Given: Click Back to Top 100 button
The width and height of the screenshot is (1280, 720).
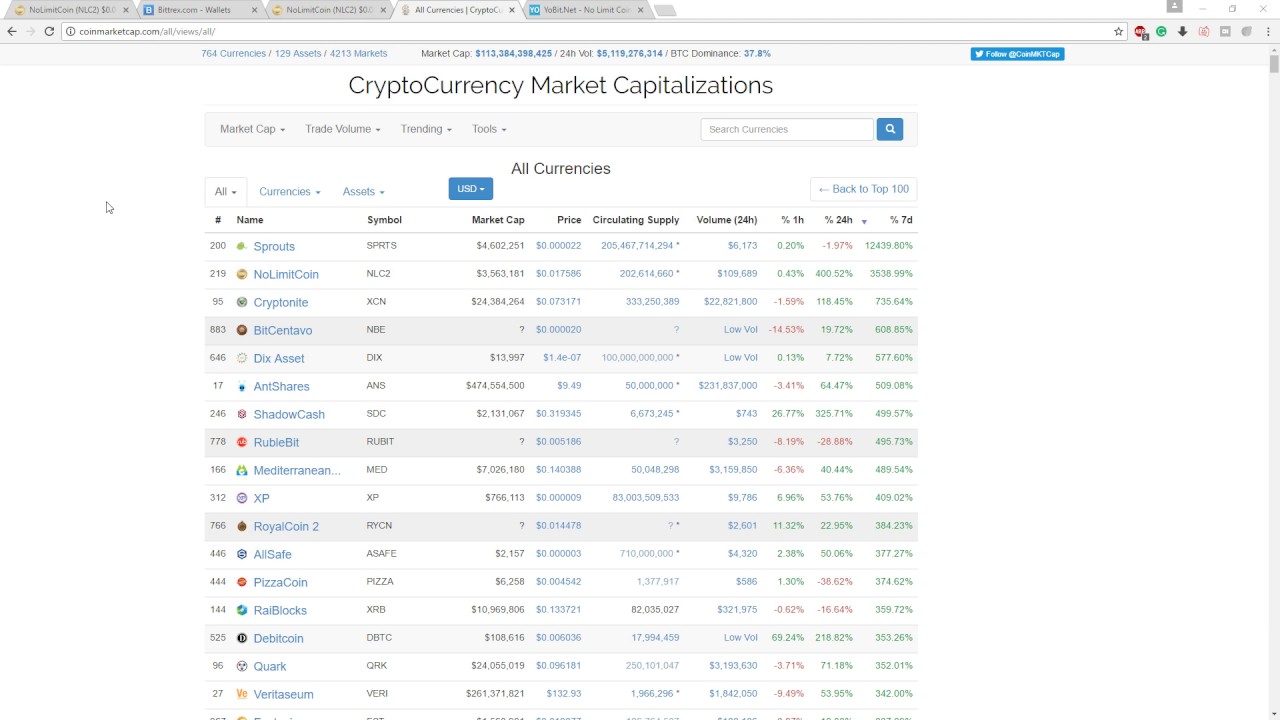Looking at the screenshot, I should [x=863, y=189].
